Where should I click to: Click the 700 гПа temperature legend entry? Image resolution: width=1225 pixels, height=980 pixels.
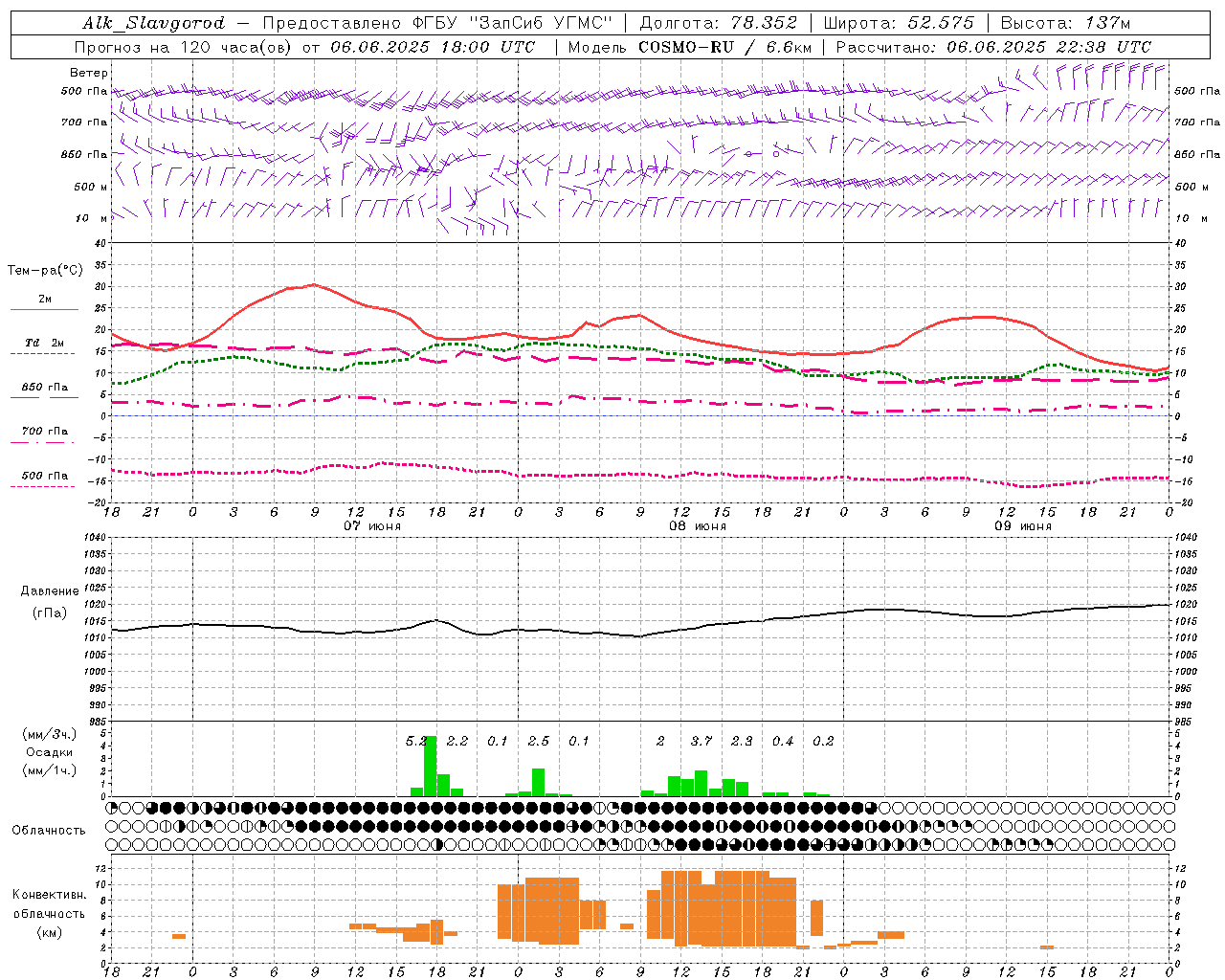click(x=44, y=432)
